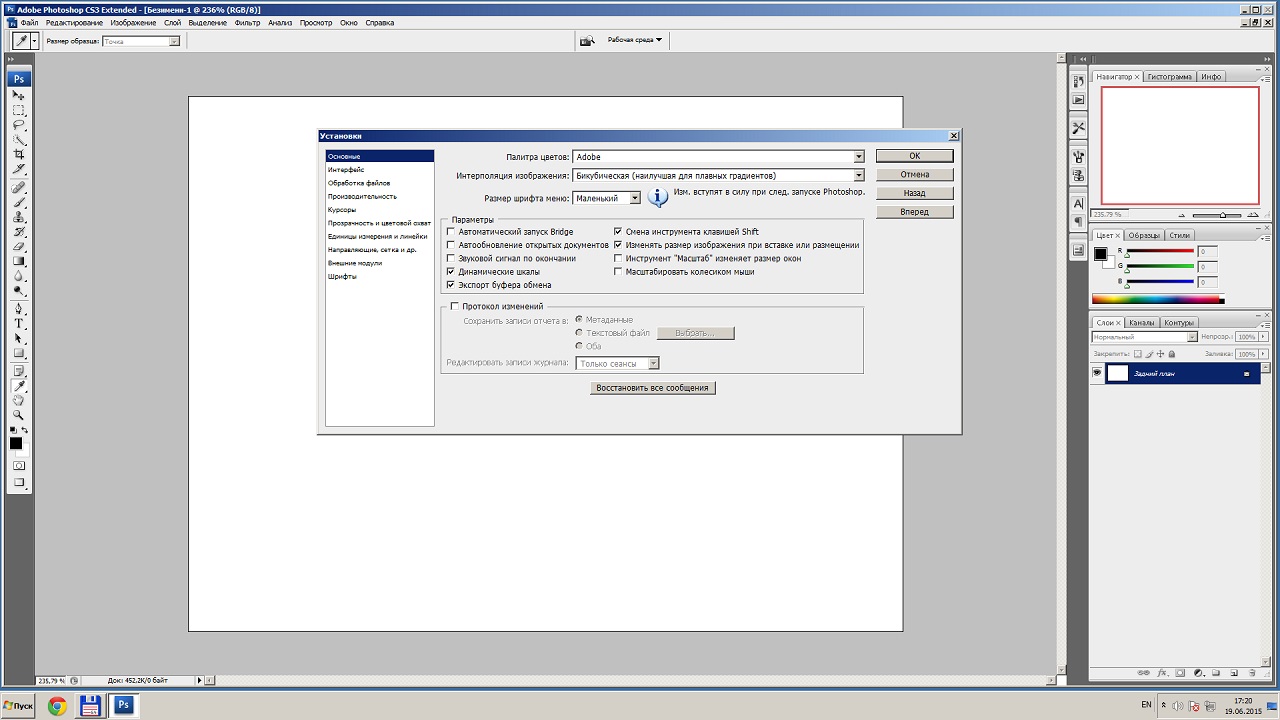The height and width of the screenshot is (720, 1280).
Task: Open Photoshop from the Windows taskbar
Action: click(x=124, y=705)
